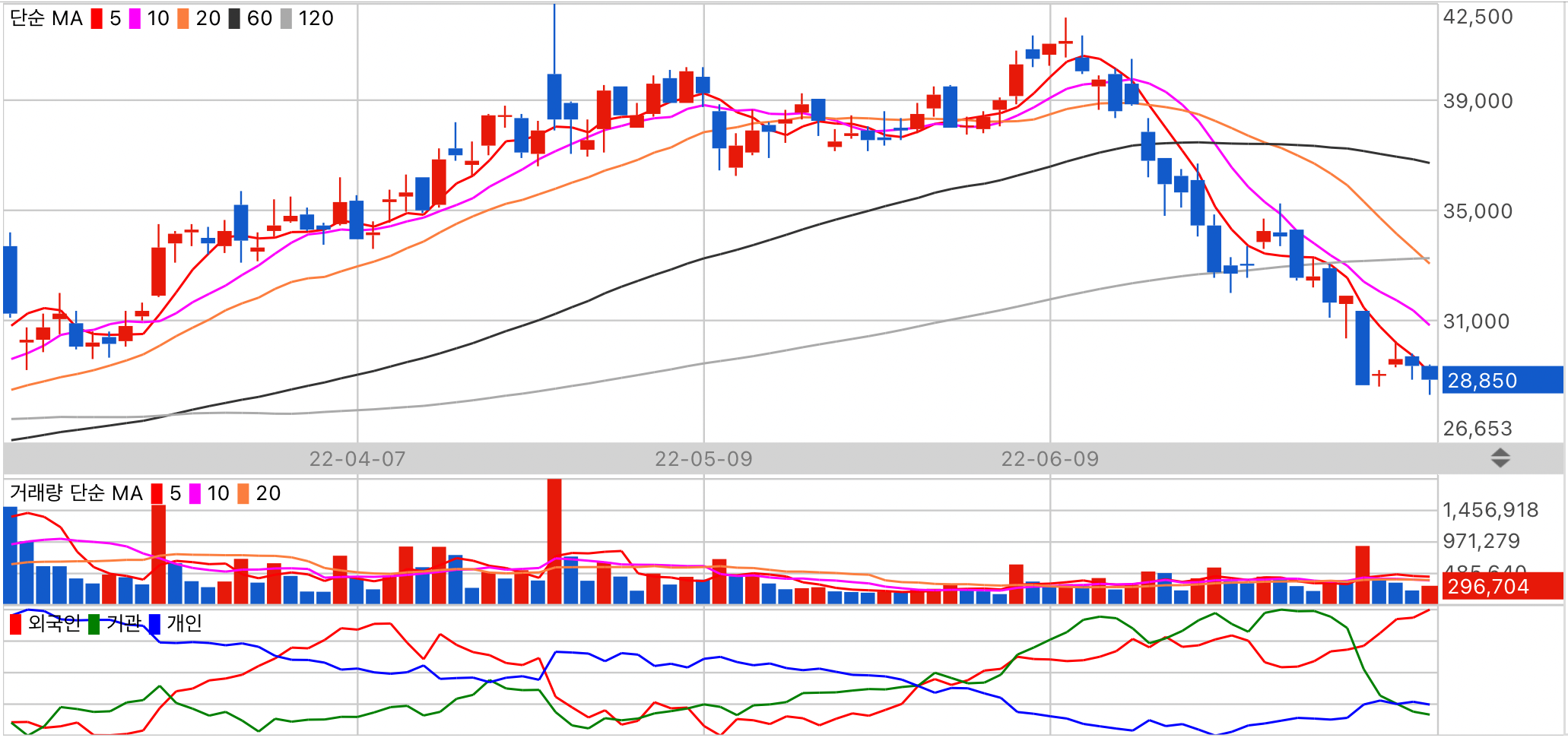
Task: Click the red 외국인 legend swatch
Action: click(15, 624)
